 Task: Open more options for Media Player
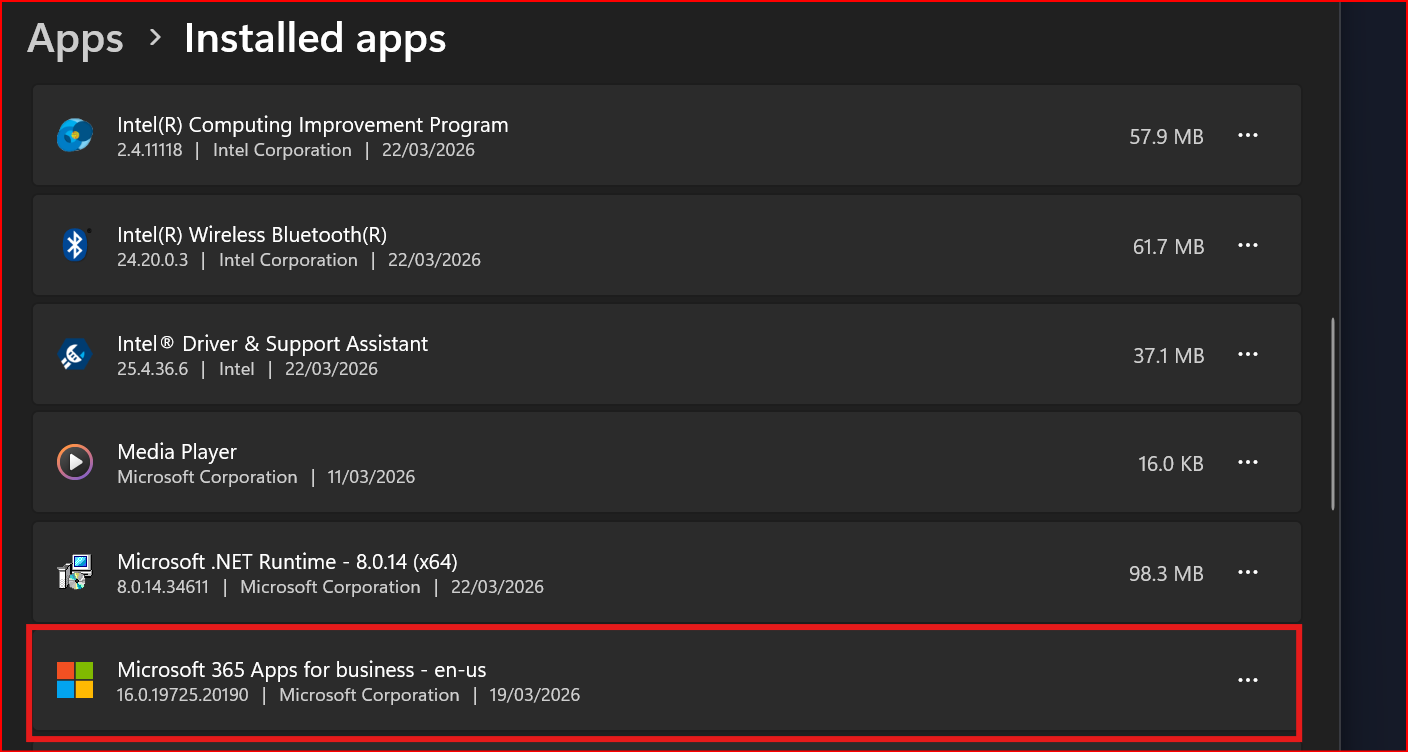pos(1247,462)
